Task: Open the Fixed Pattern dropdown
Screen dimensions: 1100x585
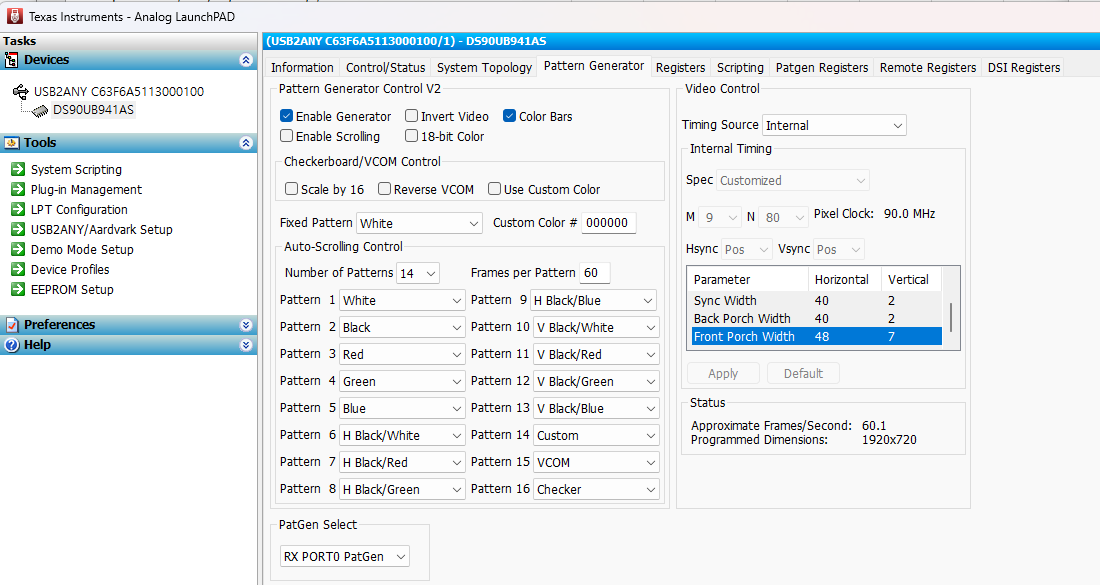Action: coord(419,223)
